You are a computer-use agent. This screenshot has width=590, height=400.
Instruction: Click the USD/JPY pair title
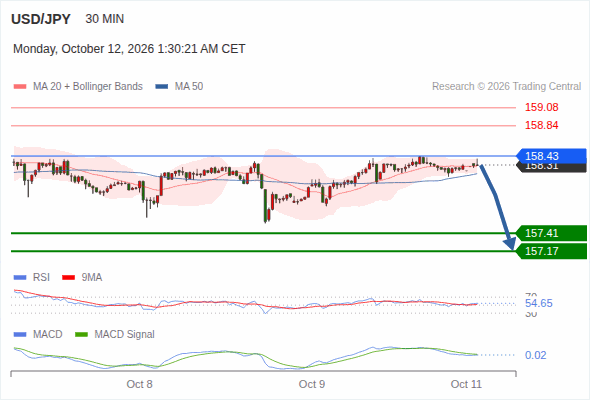point(41,19)
